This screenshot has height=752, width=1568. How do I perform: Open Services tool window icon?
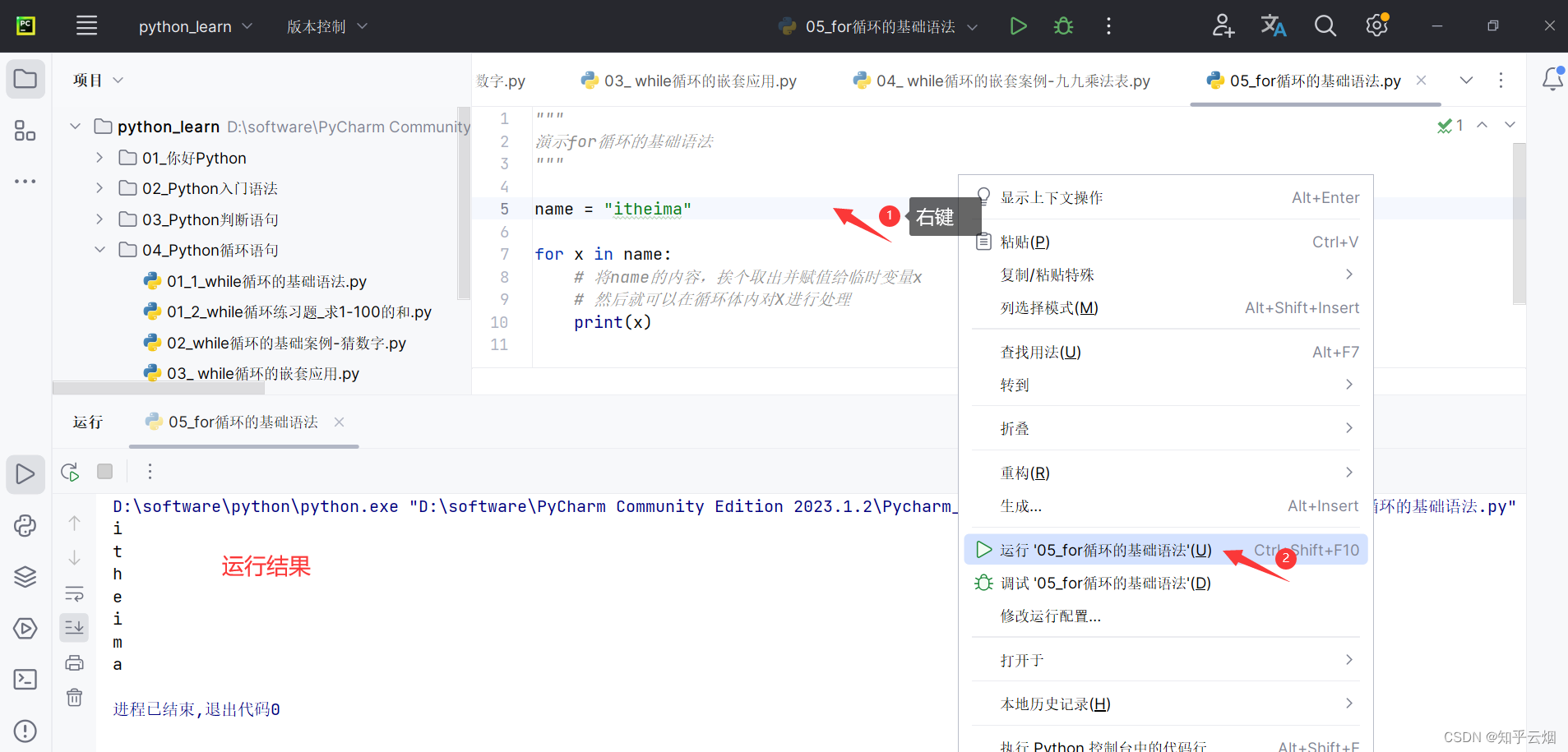click(x=25, y=629)
